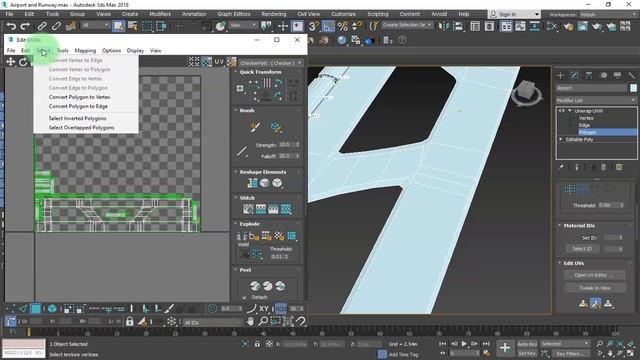Toggle Unwrap UVW modifier visibility eye
This screenshot has height=360, width=640.
tap(562, 111)
